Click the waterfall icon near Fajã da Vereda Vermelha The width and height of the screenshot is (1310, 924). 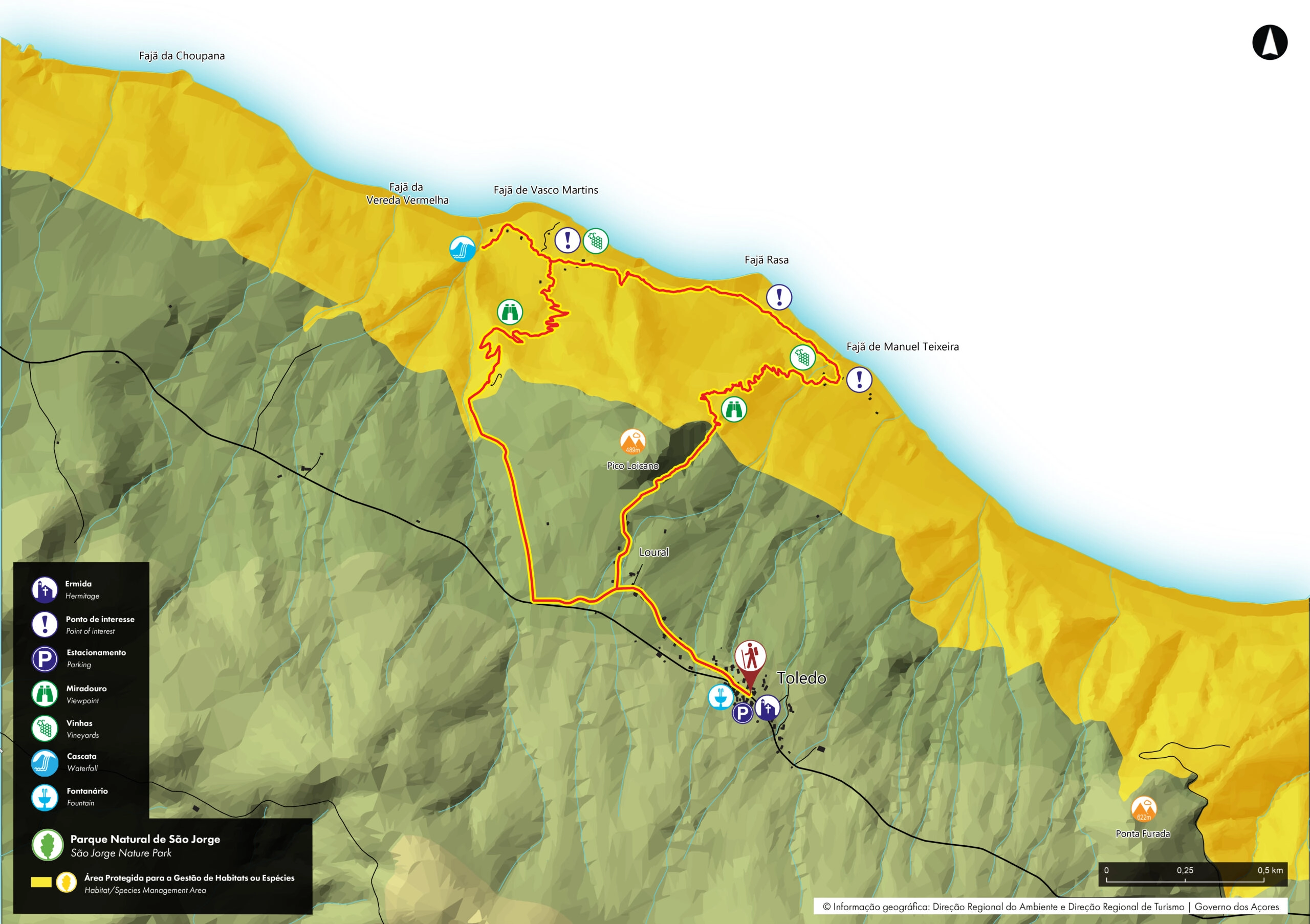pyautogui.click(x=462, y=249)
